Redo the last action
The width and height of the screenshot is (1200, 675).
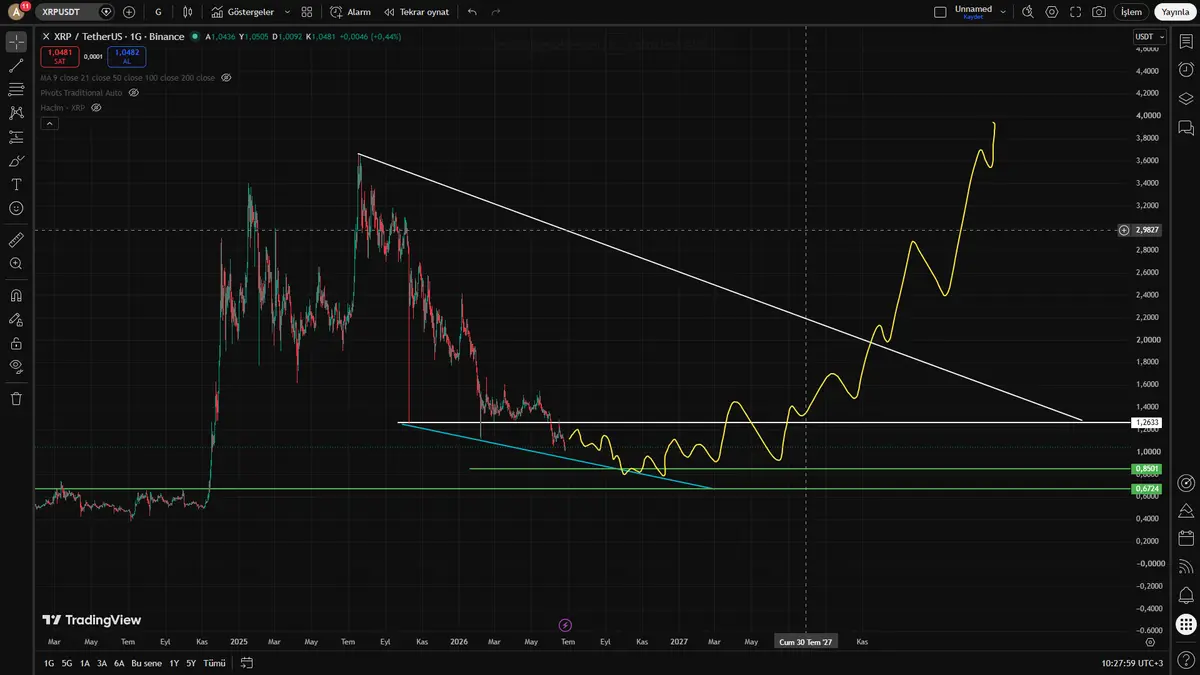click(x=496, y=12)
